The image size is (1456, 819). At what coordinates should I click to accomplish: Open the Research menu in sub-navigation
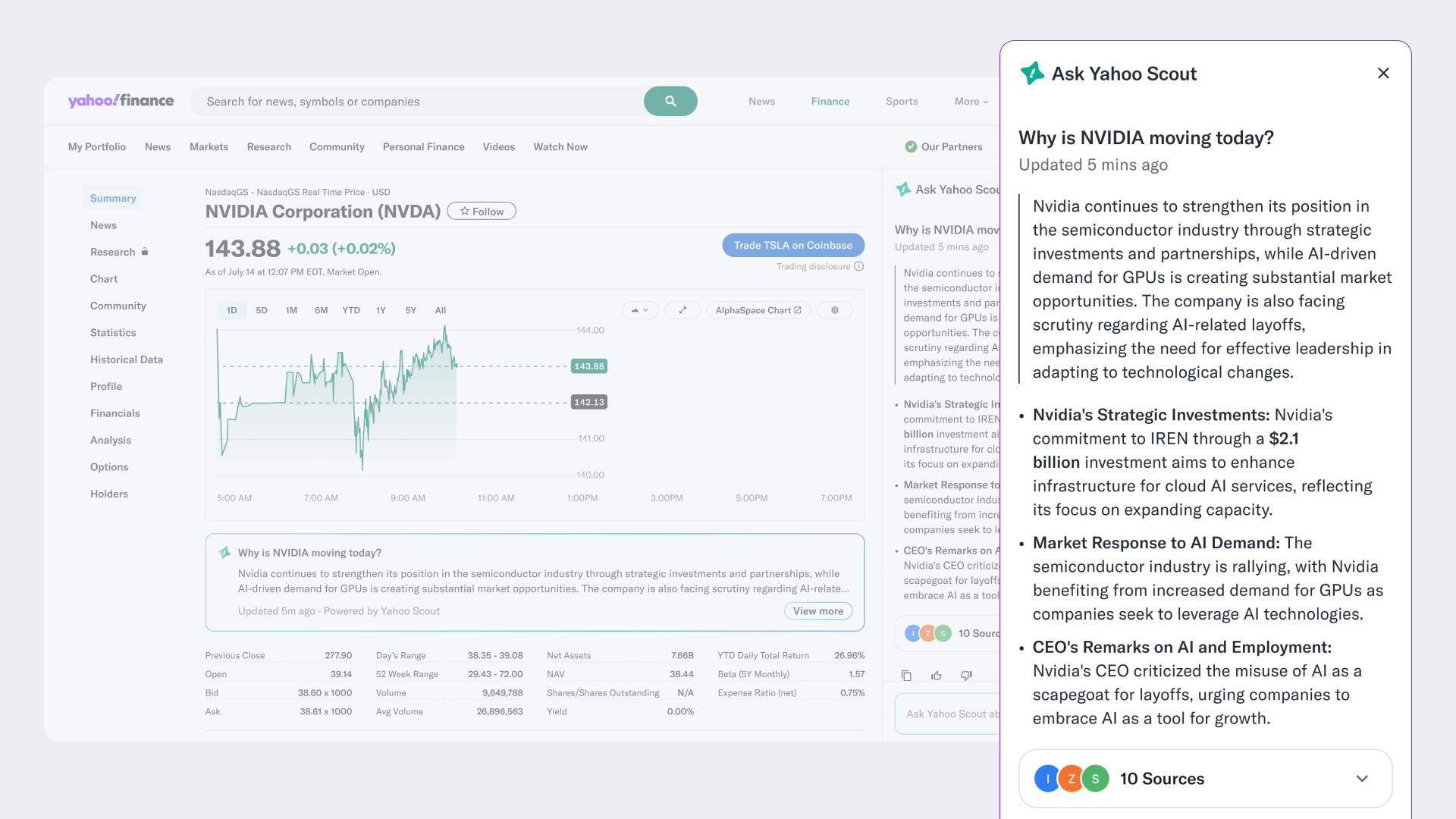[x=269, y=146]
